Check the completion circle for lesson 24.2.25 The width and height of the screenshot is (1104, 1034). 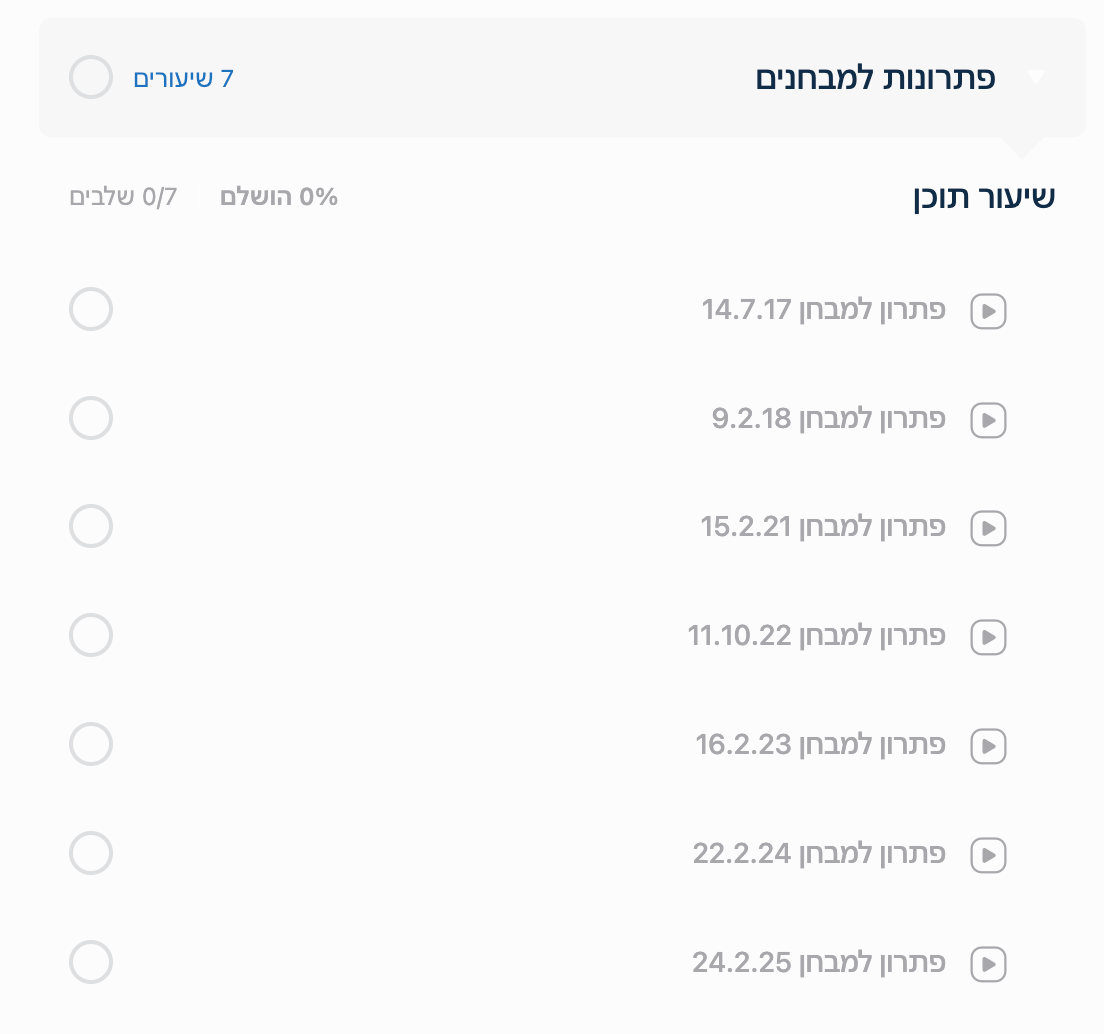pyautogui.click(x=91, y=962)
